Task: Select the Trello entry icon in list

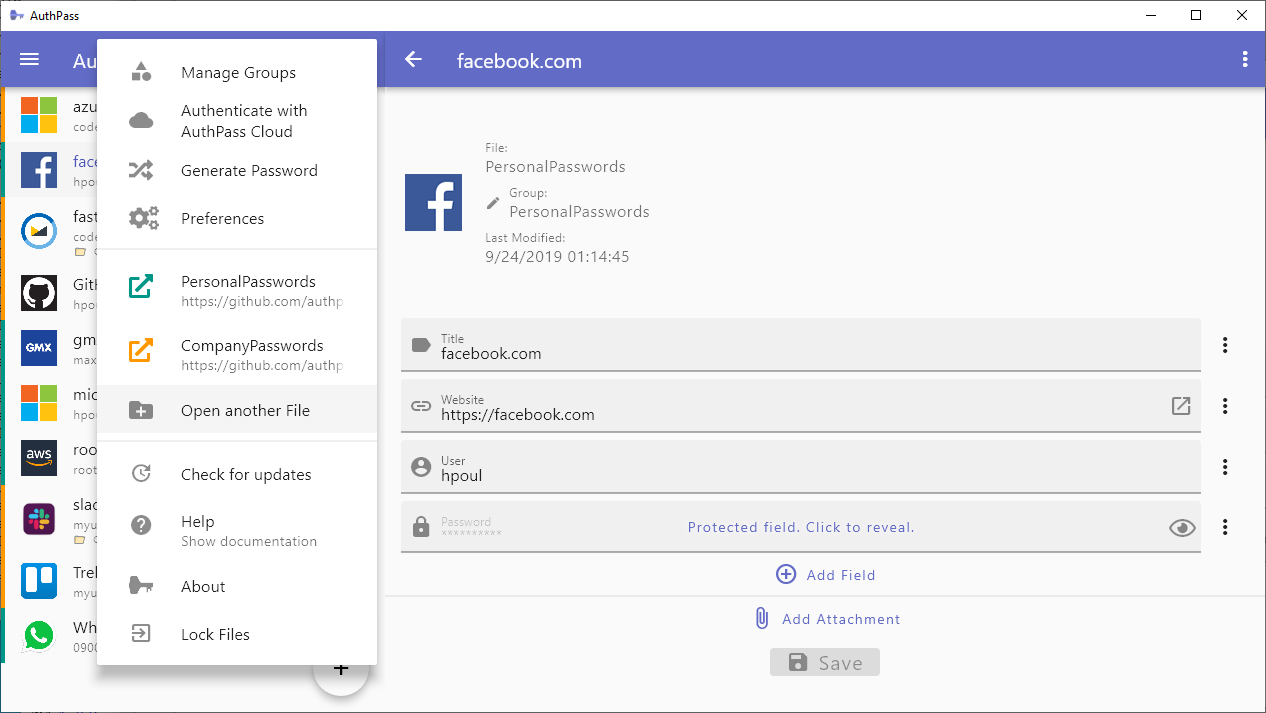Action: tap(39, 580)
